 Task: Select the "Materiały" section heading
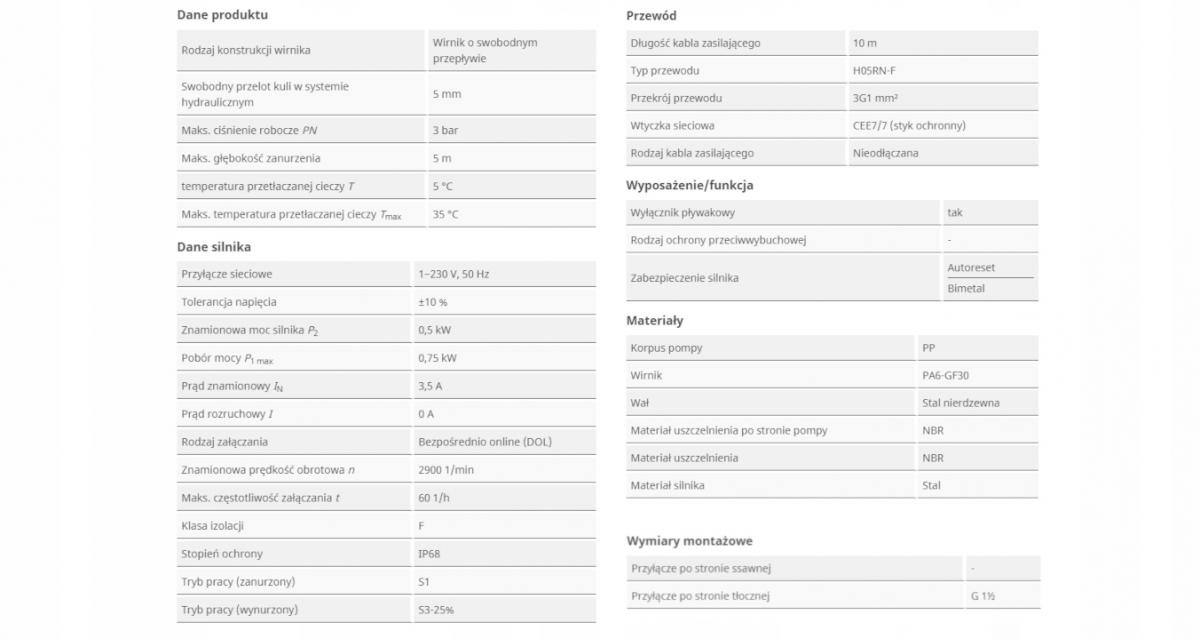pyautogui.click(x=654, y=321)
